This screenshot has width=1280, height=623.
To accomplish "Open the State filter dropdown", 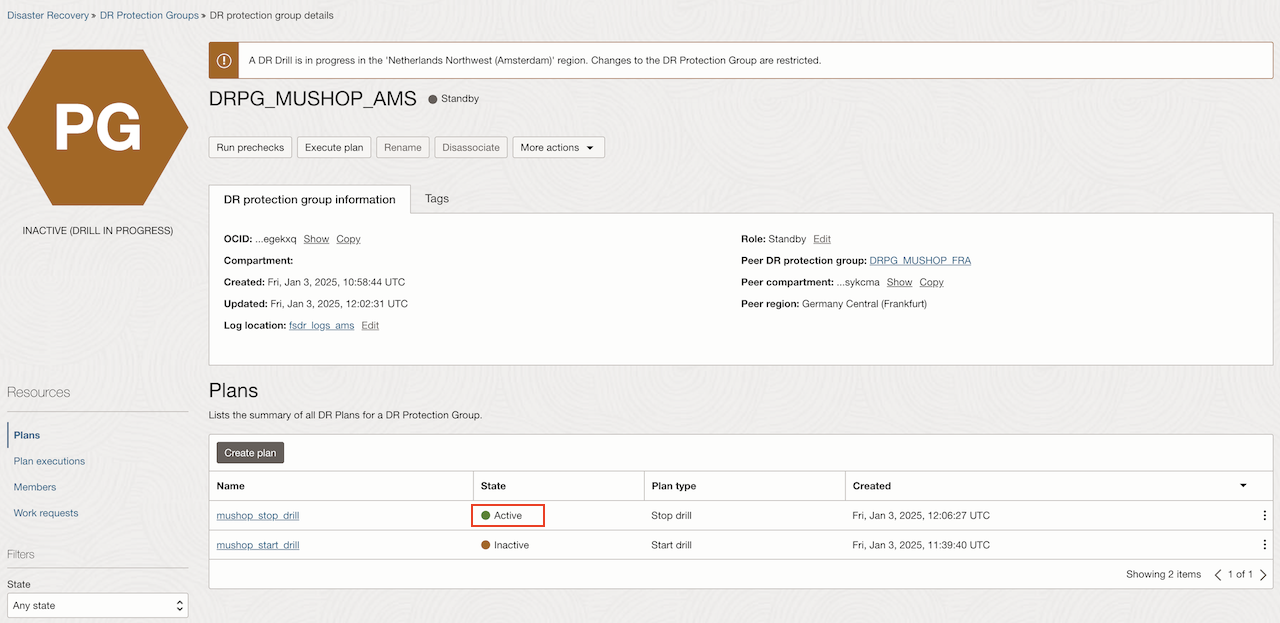I will coord(98,605).
